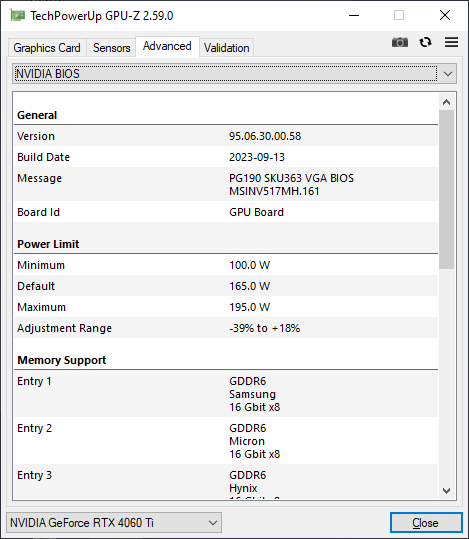The height and width of the screenshot is (539, 469).
Task: Open the hamburger menu icon
Action: tap(451, 42)
